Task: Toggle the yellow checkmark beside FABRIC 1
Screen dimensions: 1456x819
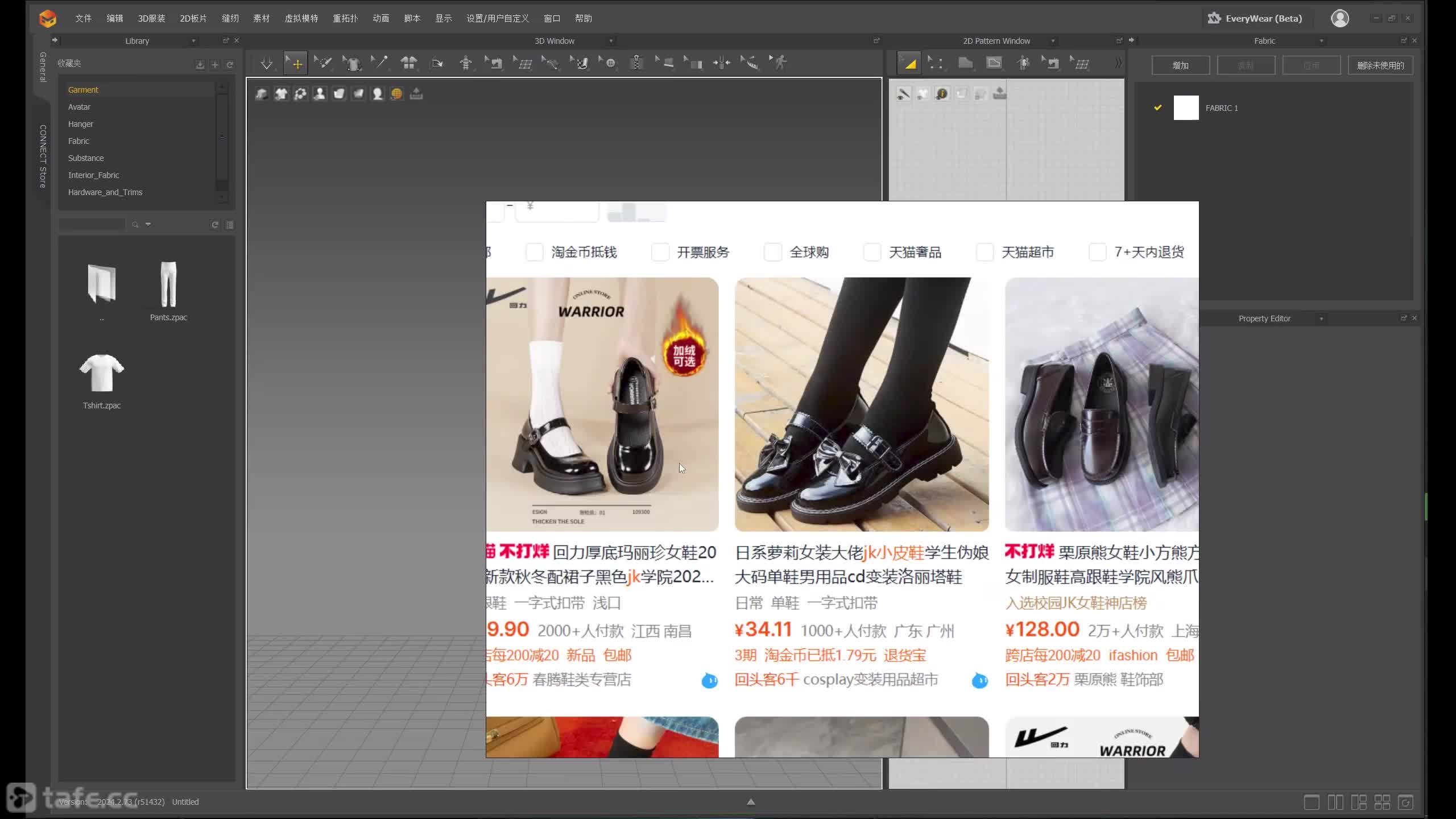Action: 1157,107
